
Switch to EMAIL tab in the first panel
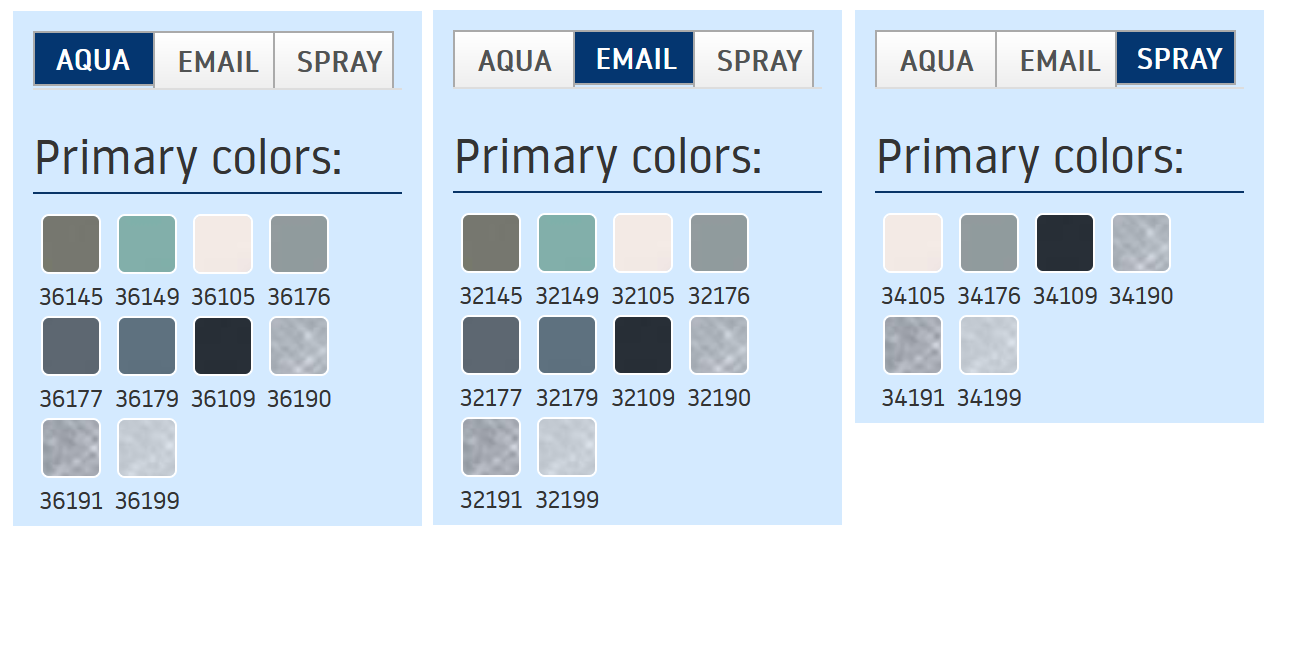point(215,61)
